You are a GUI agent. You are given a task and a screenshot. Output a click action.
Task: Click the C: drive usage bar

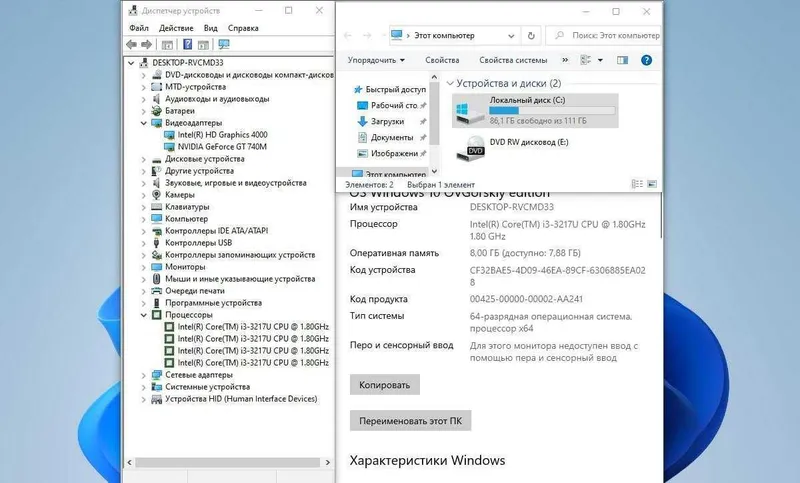[x=552, y=110]
